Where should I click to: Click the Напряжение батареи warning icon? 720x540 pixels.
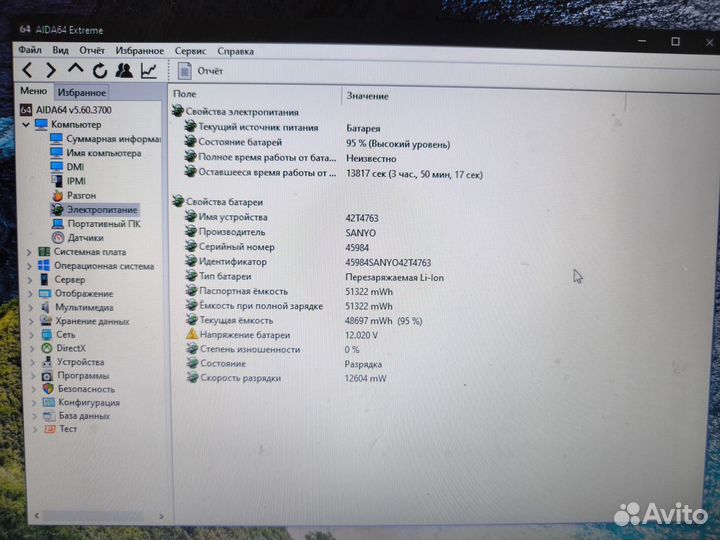[192, 334]
